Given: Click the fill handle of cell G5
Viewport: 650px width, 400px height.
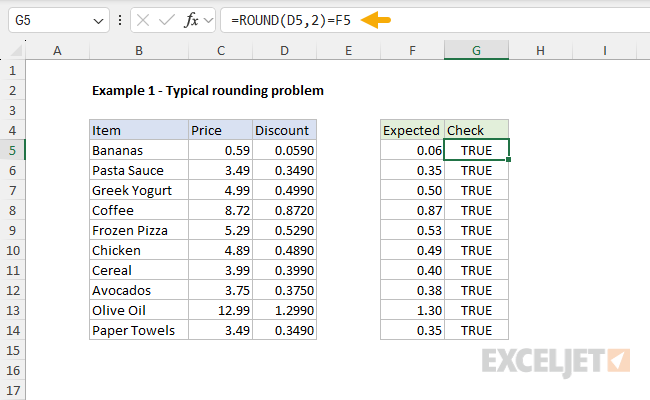Looking at the screenshot, I should 509,160.
